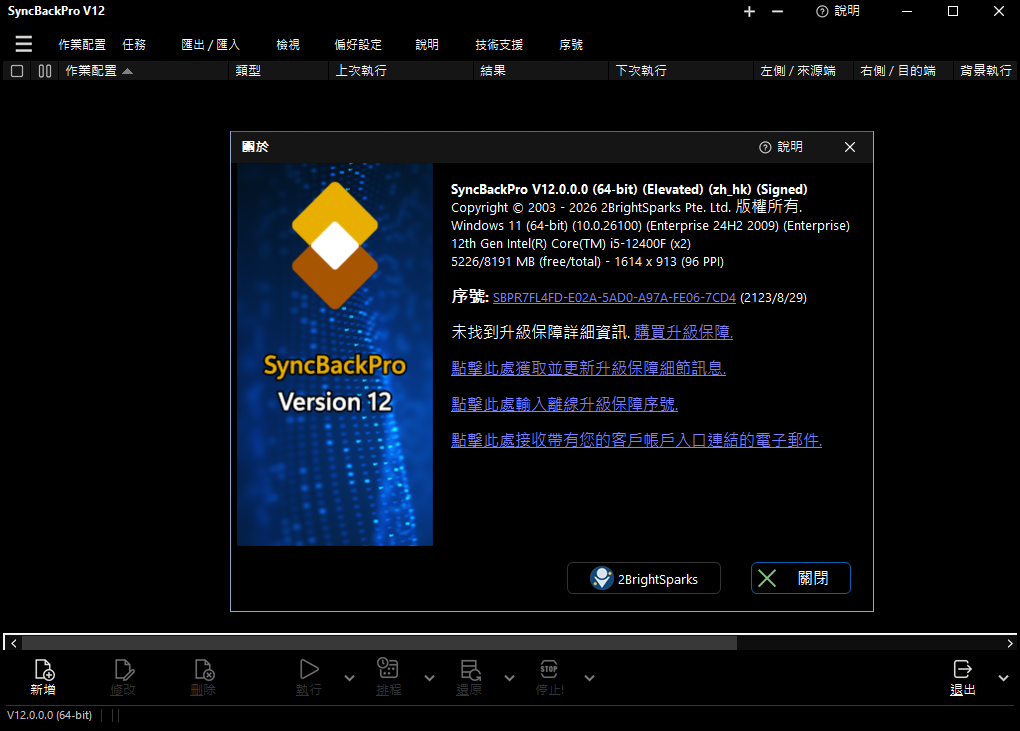Click the 排程 schedule icon

pyautogui.click(x=388, y=677)
